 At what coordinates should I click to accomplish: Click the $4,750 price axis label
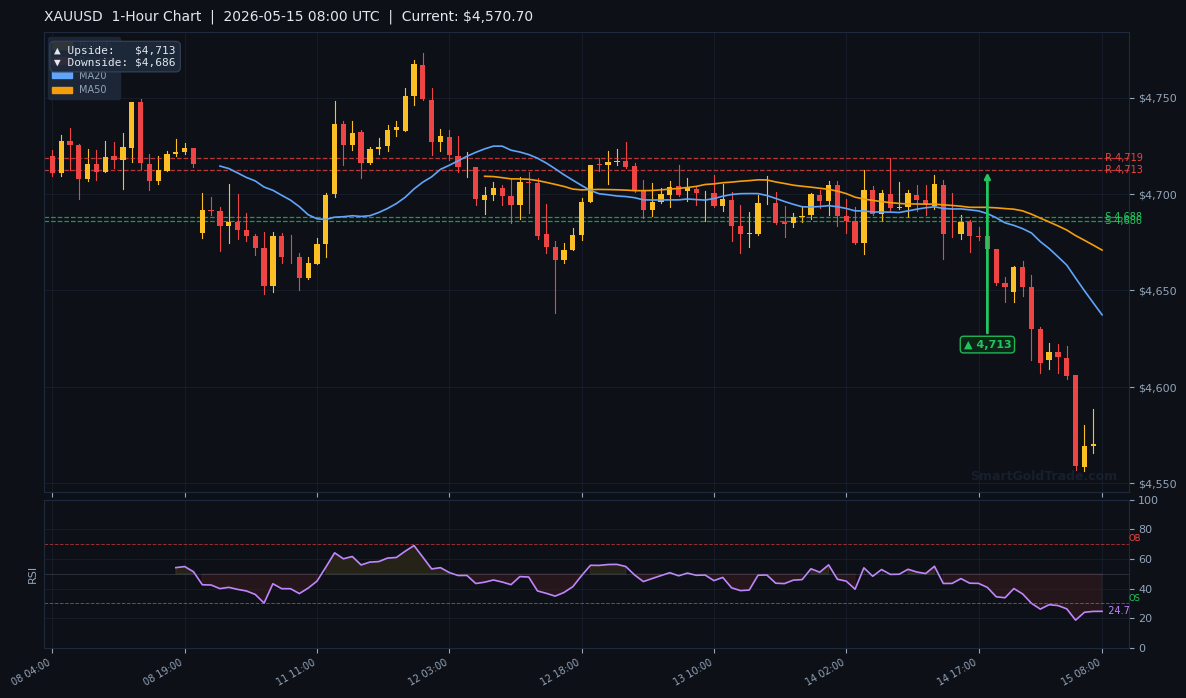1157,98
